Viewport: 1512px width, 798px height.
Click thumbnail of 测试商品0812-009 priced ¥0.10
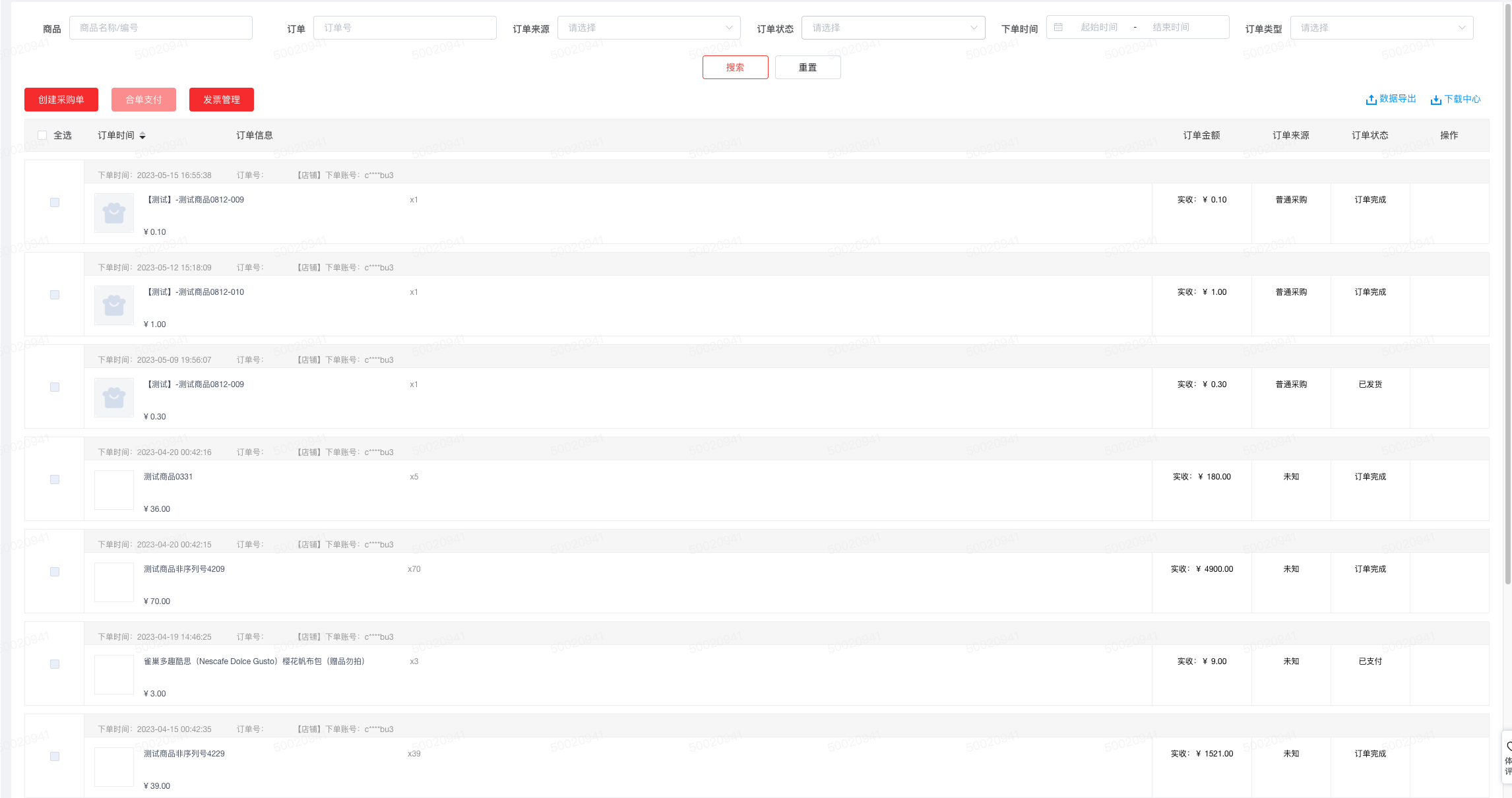pos(114,213)
